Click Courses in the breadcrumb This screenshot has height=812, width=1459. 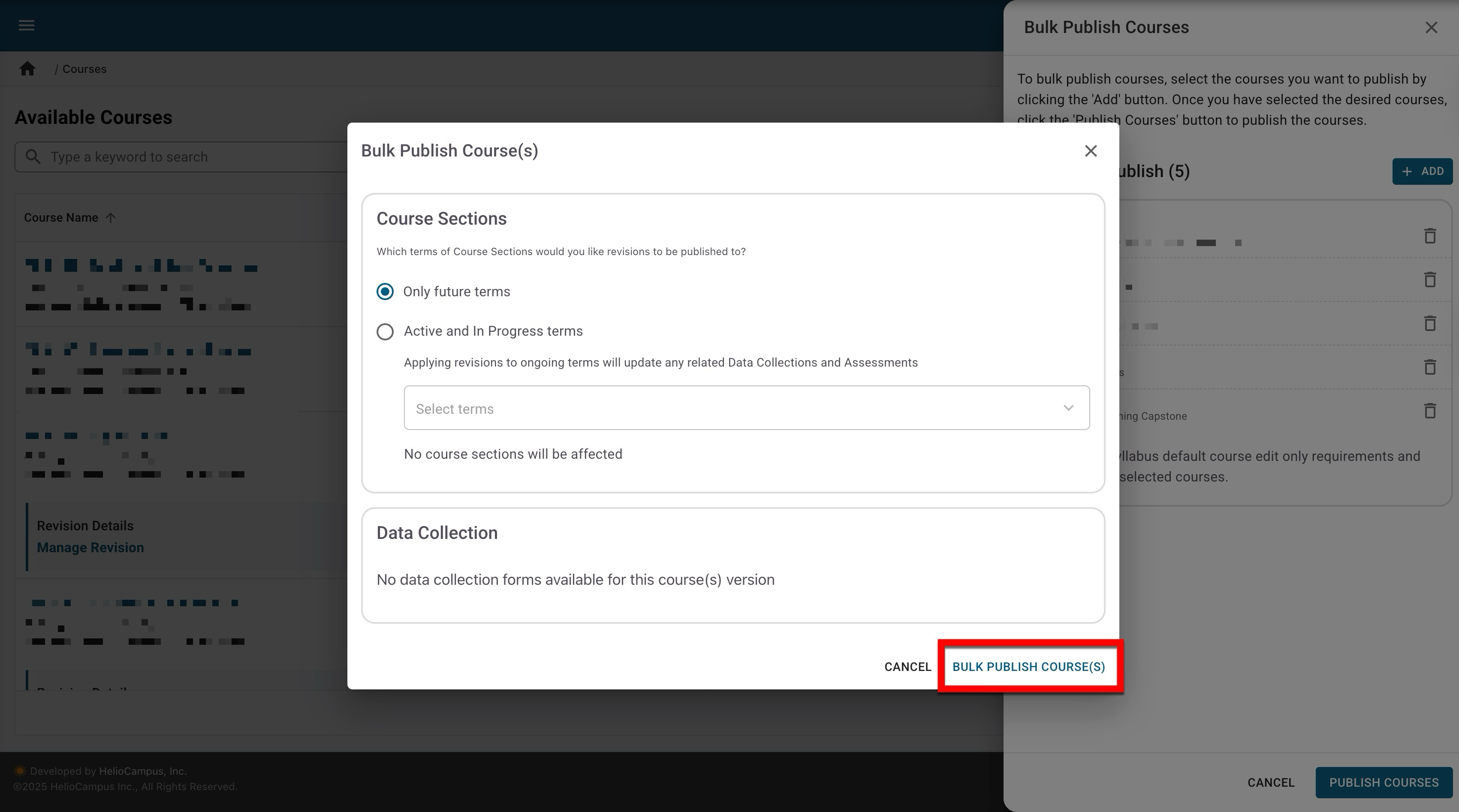click(84, 69)
